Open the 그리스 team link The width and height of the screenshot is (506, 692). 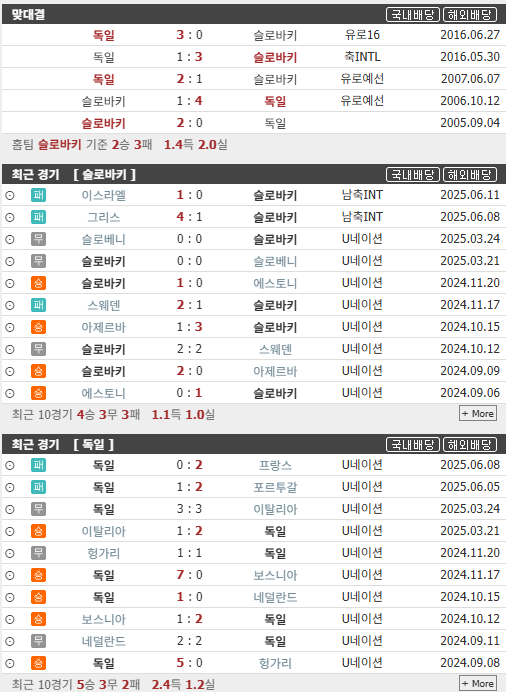point(104,217)
